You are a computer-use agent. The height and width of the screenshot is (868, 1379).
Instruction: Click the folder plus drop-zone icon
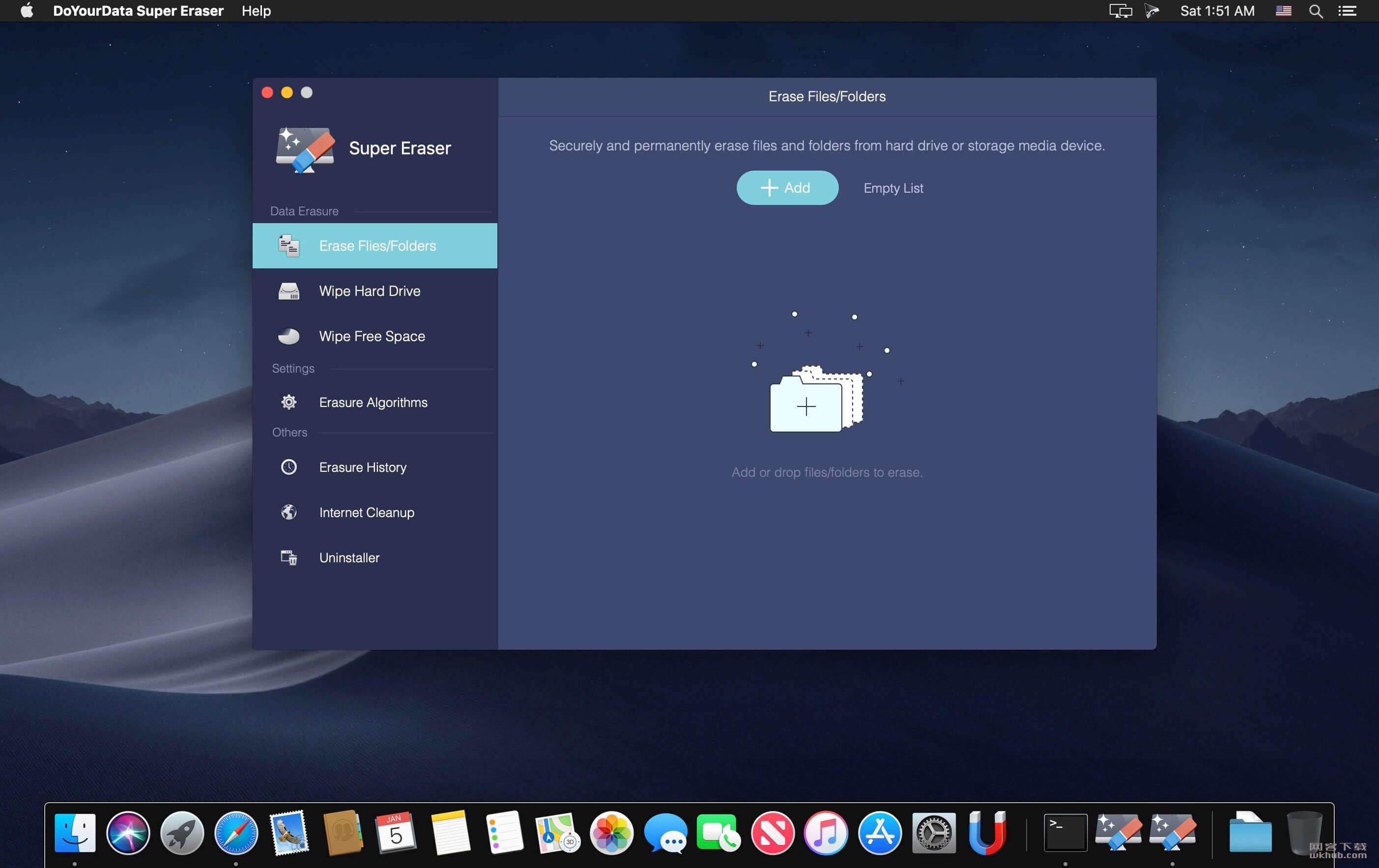tap(816, 399)
